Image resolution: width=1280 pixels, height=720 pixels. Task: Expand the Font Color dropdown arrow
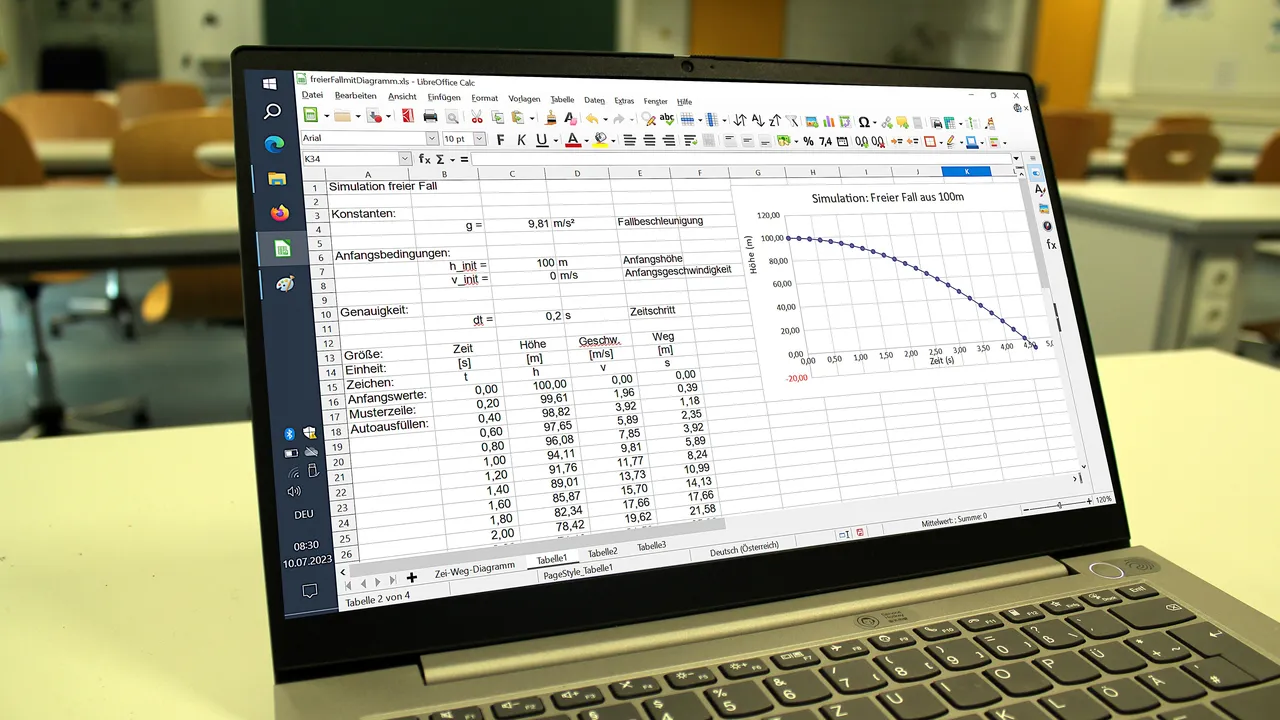point(585,141)
